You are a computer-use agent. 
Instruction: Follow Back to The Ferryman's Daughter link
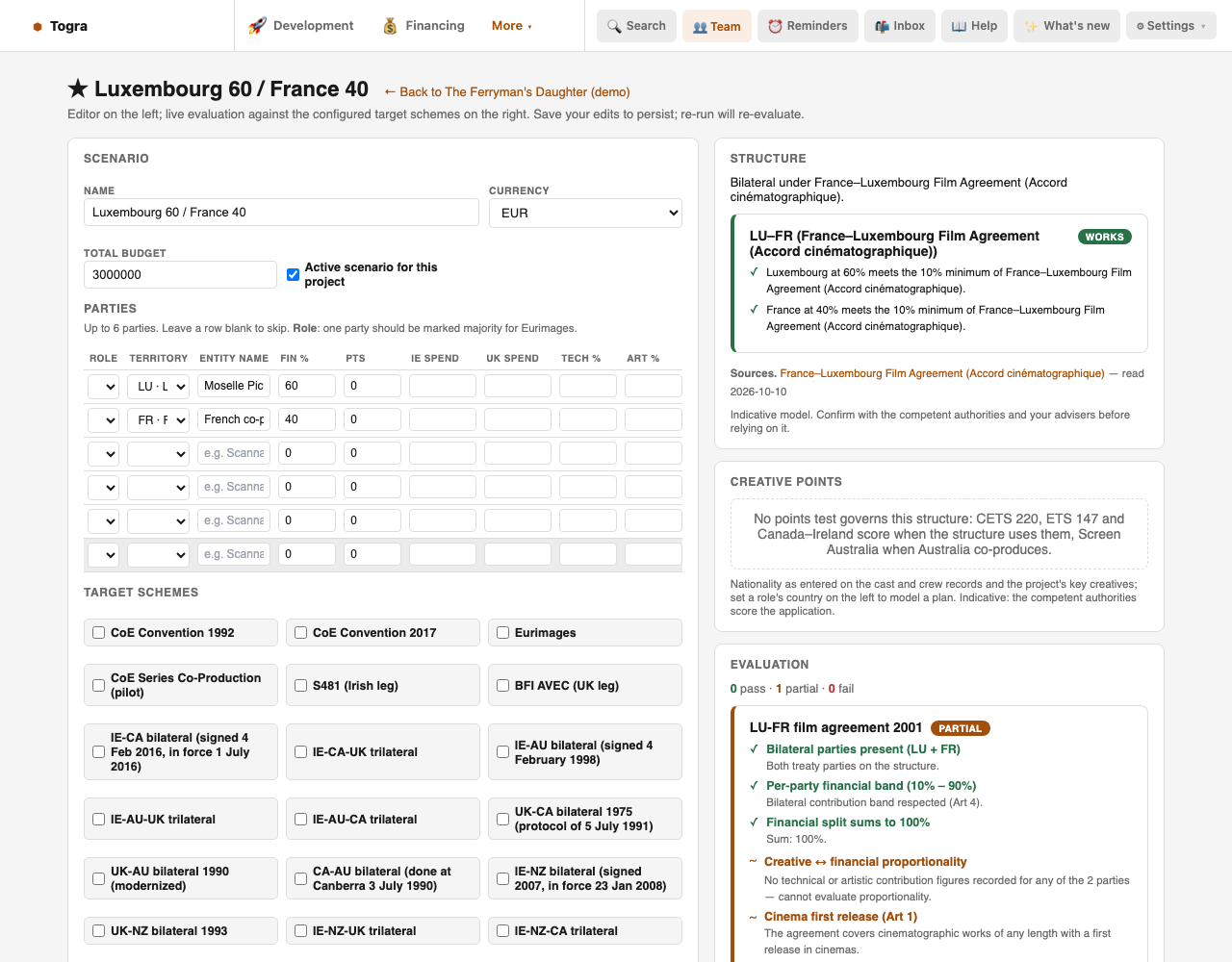click(x=507, y=92)
